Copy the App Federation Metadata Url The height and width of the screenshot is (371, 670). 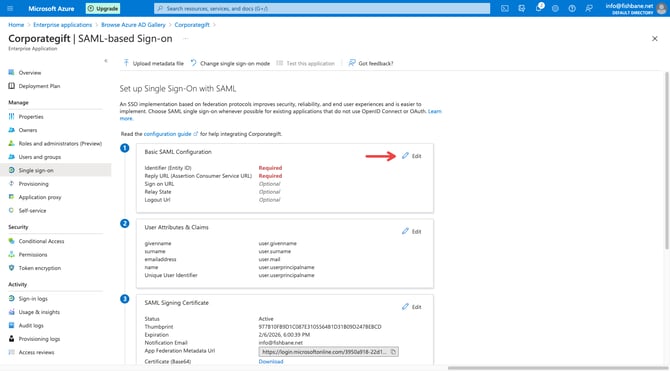tap(394, 352)
